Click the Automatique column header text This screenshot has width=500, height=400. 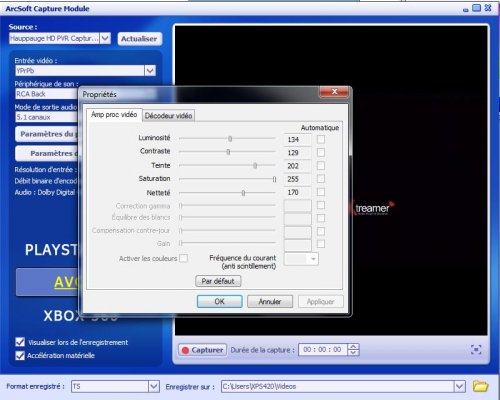(320, 128)
